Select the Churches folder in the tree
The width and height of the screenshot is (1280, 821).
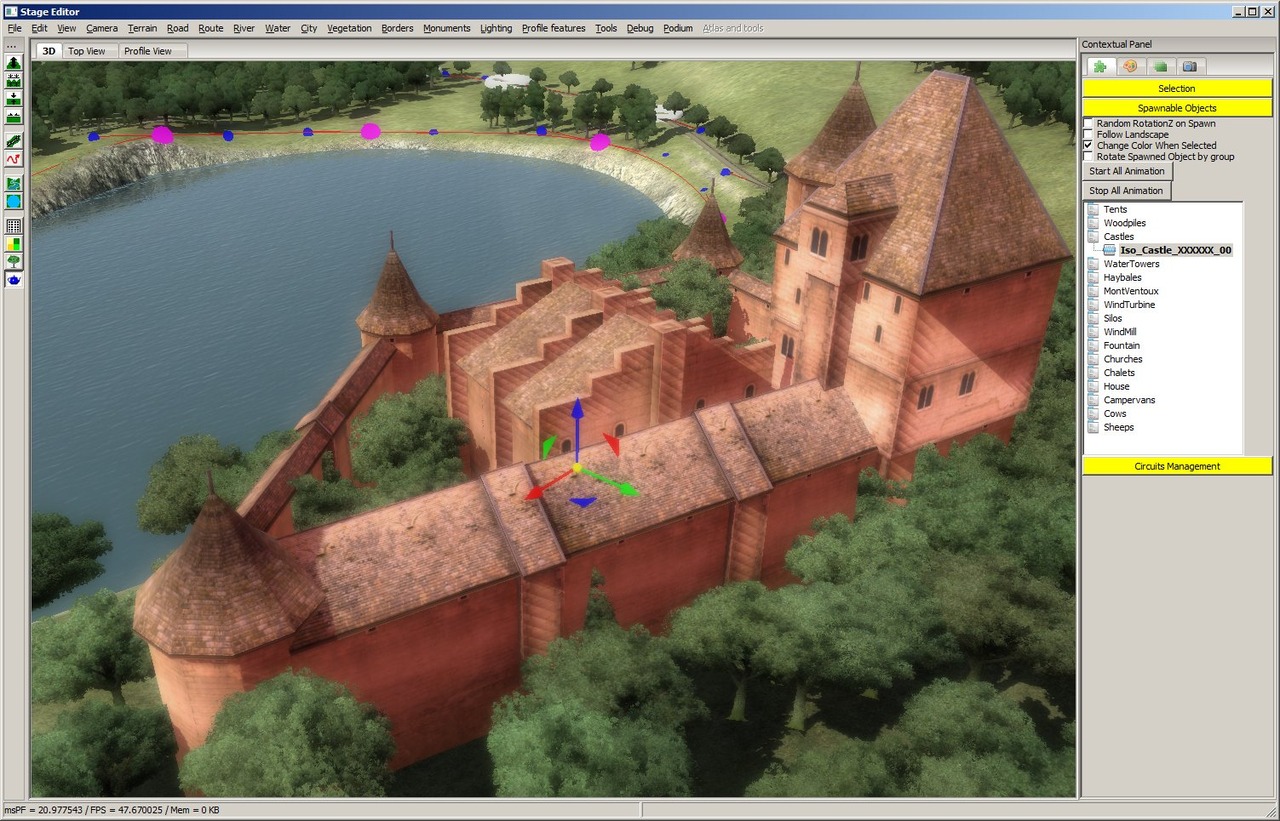(1122, 359)
